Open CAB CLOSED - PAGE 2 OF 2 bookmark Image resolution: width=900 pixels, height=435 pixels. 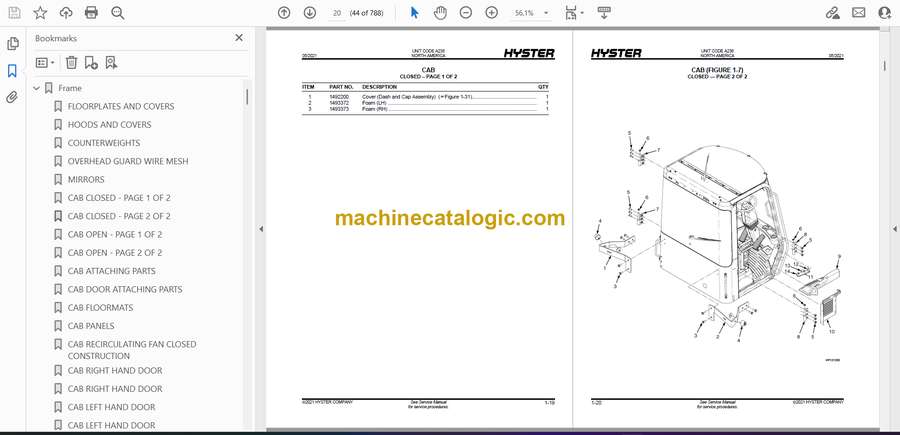pyautogui.click(x=119, y=216)
